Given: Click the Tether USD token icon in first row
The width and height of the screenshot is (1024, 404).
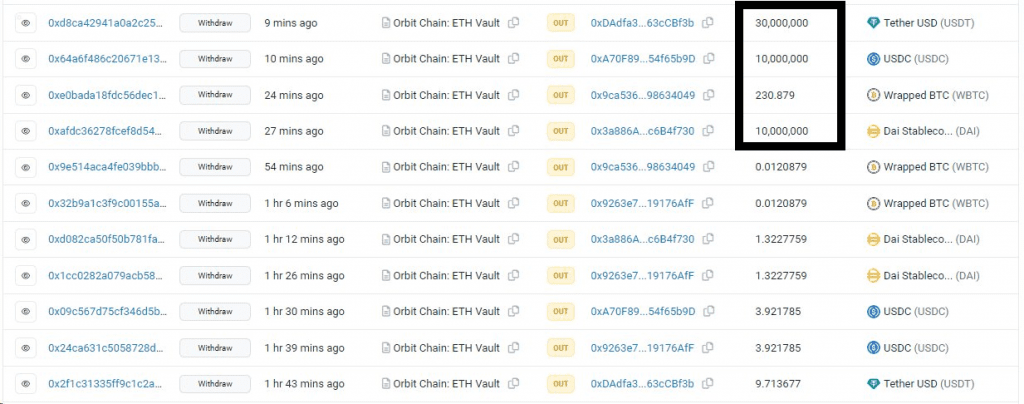Looking at the screenshot, I should pos(872,23).
